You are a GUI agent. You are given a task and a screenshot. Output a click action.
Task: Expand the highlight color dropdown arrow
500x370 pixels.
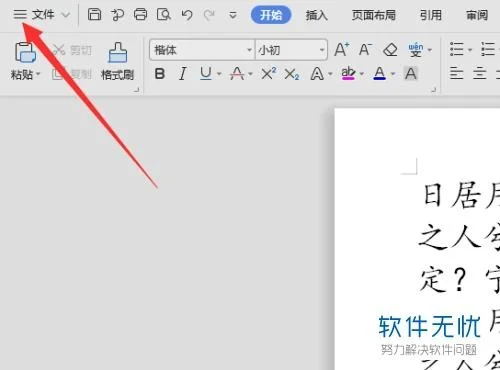tap(362, 74)
